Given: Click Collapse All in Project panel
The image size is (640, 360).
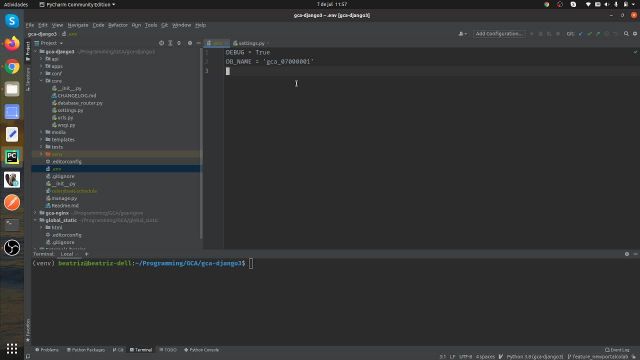Looking at the screenshot, I should click(x=179, y=43).
